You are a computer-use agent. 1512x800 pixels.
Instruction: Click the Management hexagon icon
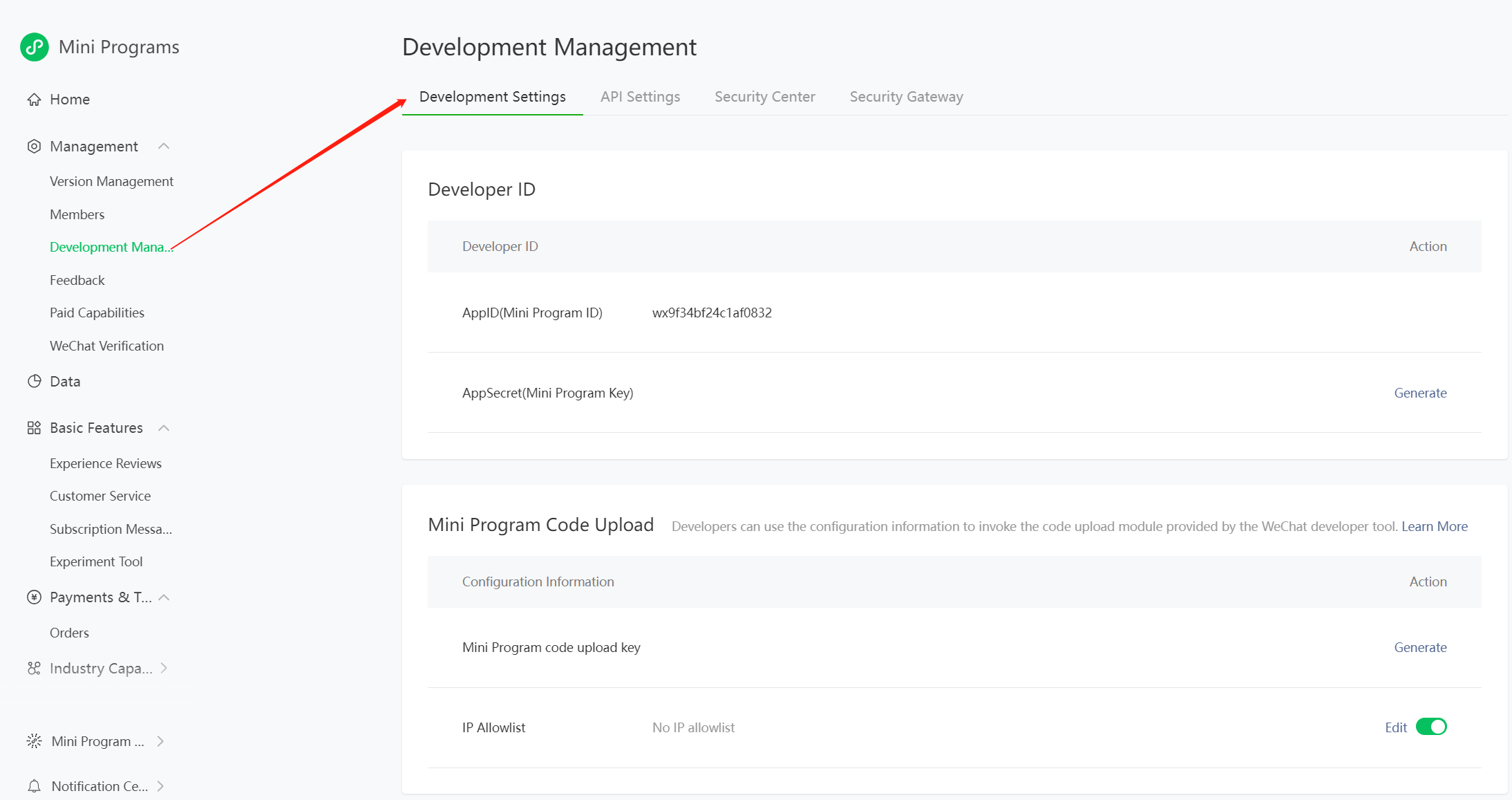[34, 147]
